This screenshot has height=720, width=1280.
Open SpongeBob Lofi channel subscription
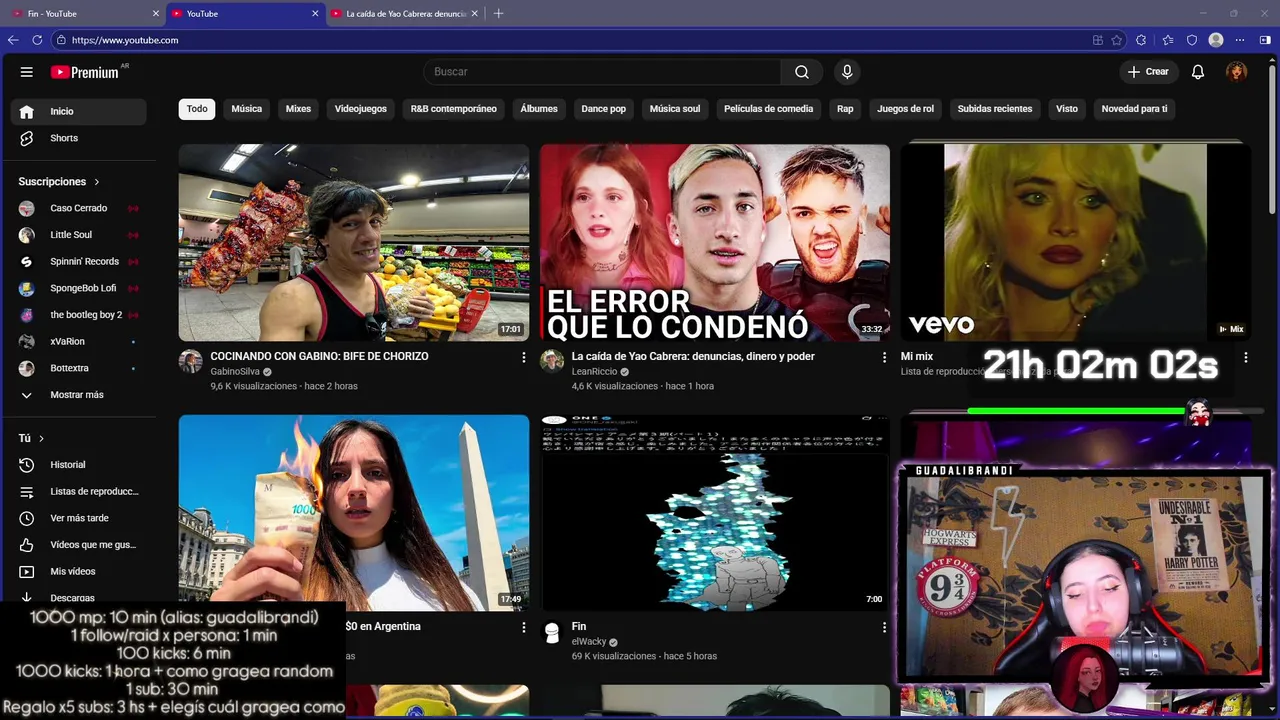78,288
